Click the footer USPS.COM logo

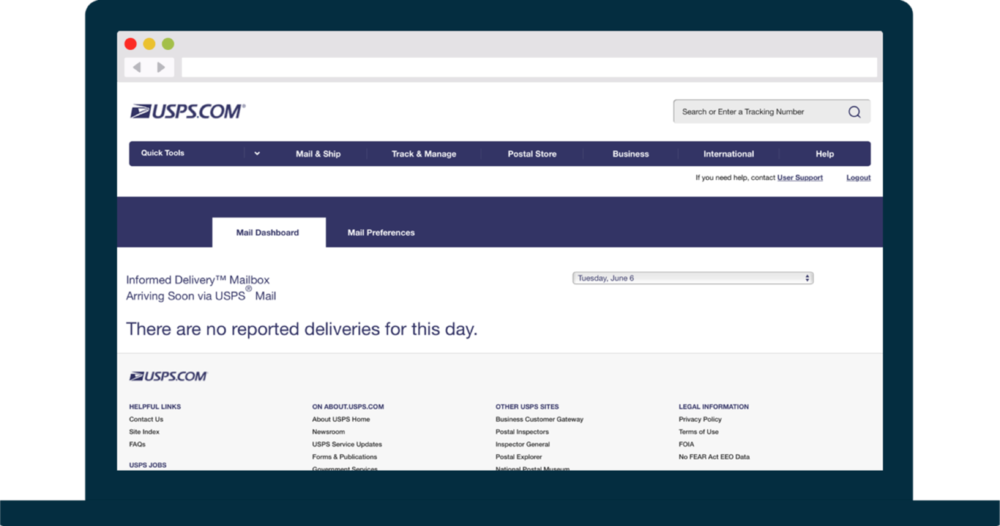tap(168, 376)
